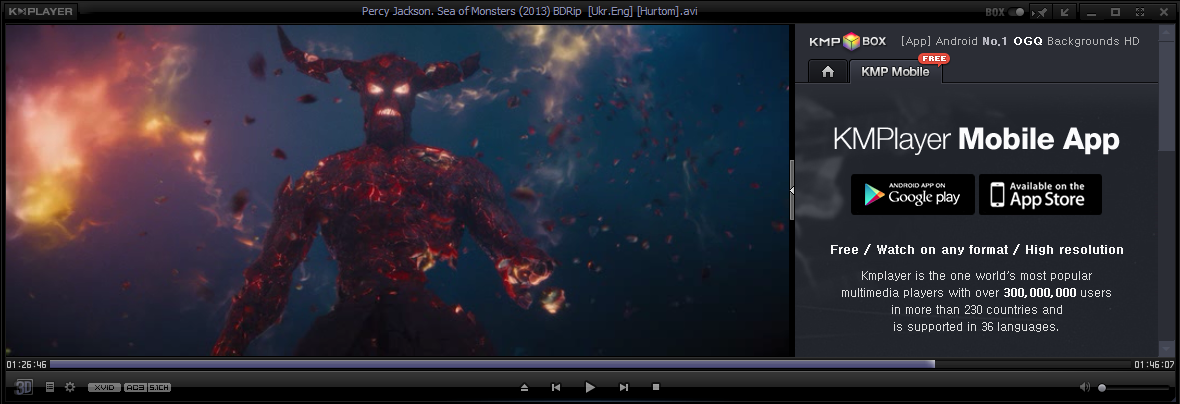Open the playlist editor icon
The image size is (1180, 404).
pos(50,387)
